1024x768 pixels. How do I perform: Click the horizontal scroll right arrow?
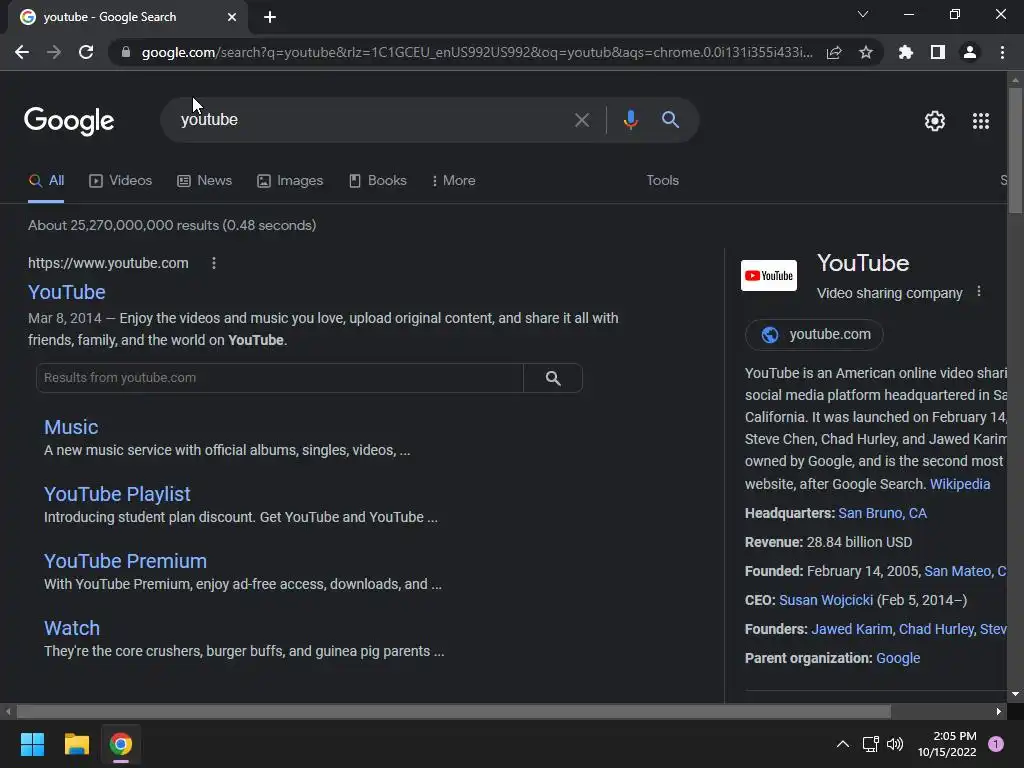pyautogui.click(x=999, y=711)
